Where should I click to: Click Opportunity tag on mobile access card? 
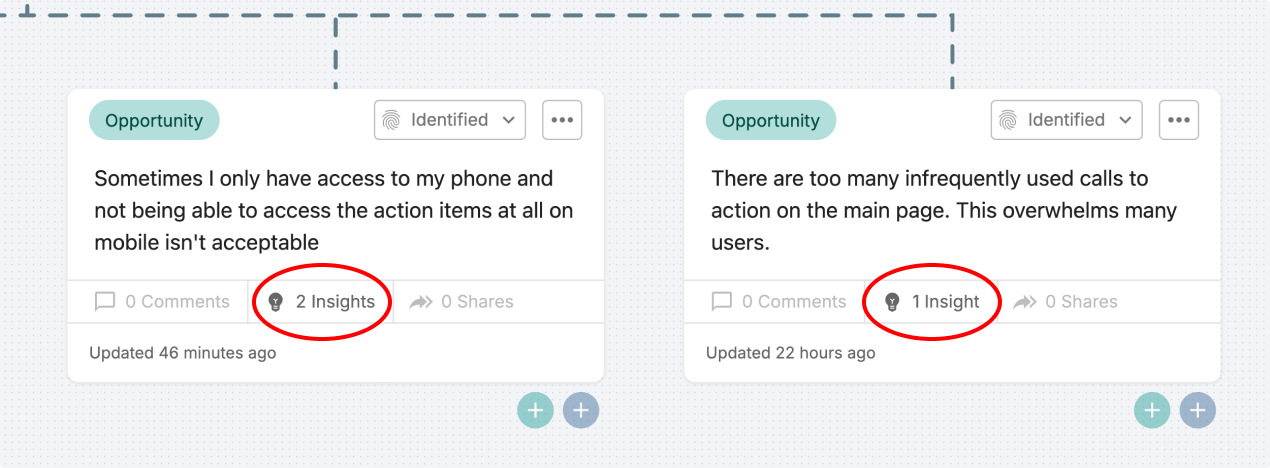tap(154, 120)
